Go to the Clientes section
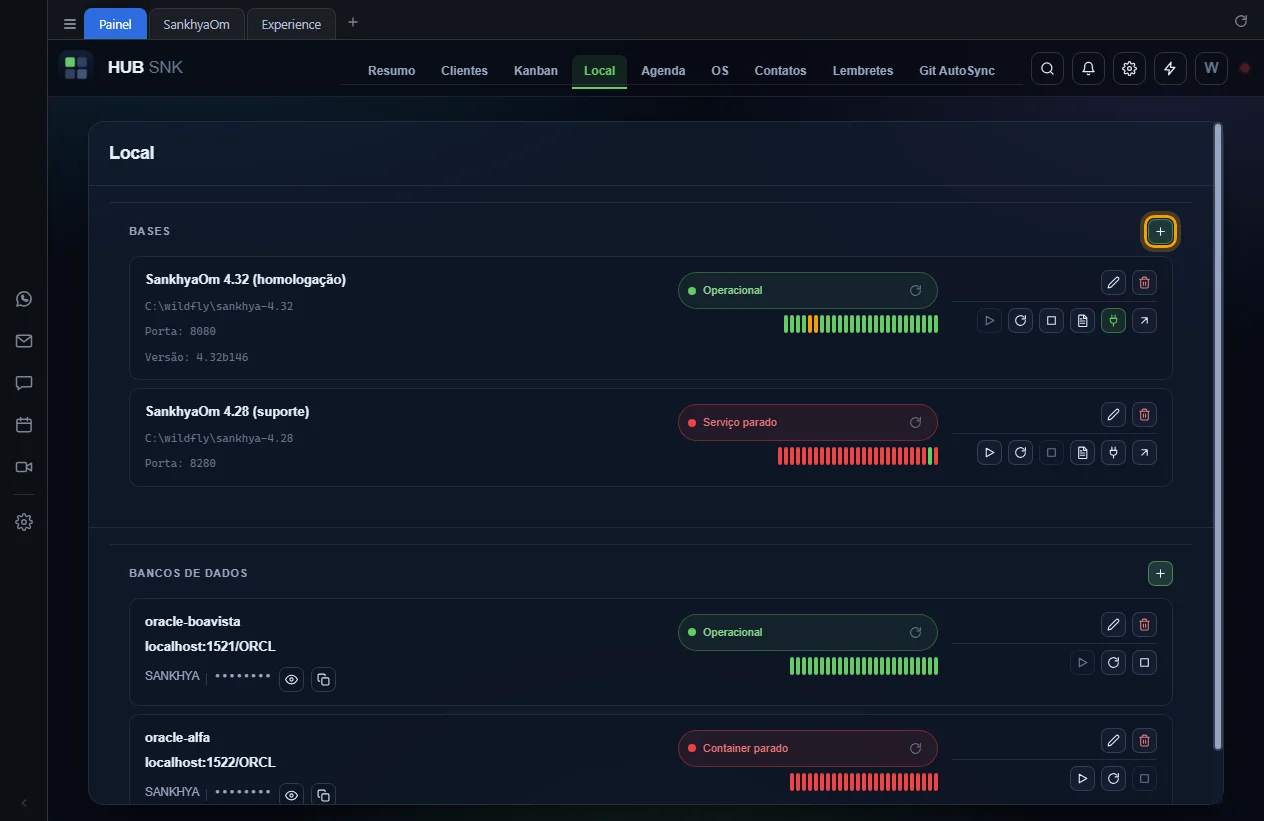This screenshot has height=821, width=1264. (464, 71)
